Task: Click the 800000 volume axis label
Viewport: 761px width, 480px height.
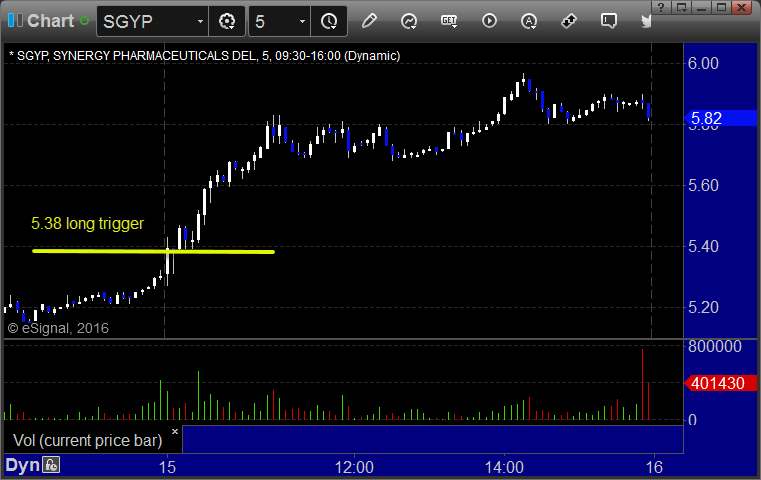Action: pyautogui.click(x=714, y=346)
